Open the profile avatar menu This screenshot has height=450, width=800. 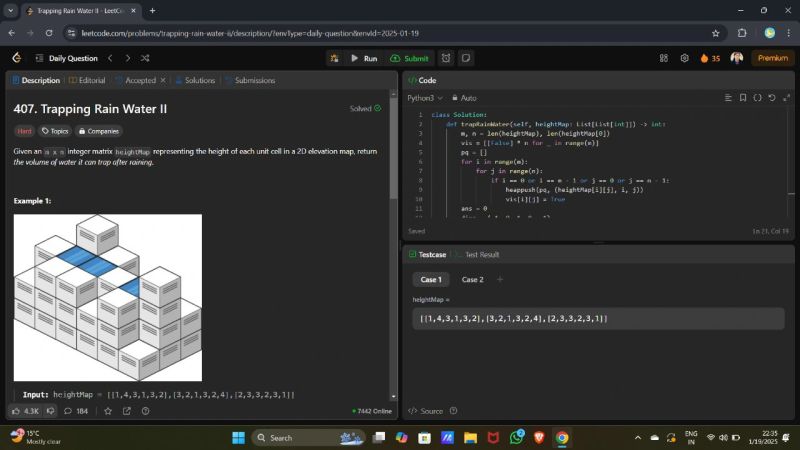(737, 58)
